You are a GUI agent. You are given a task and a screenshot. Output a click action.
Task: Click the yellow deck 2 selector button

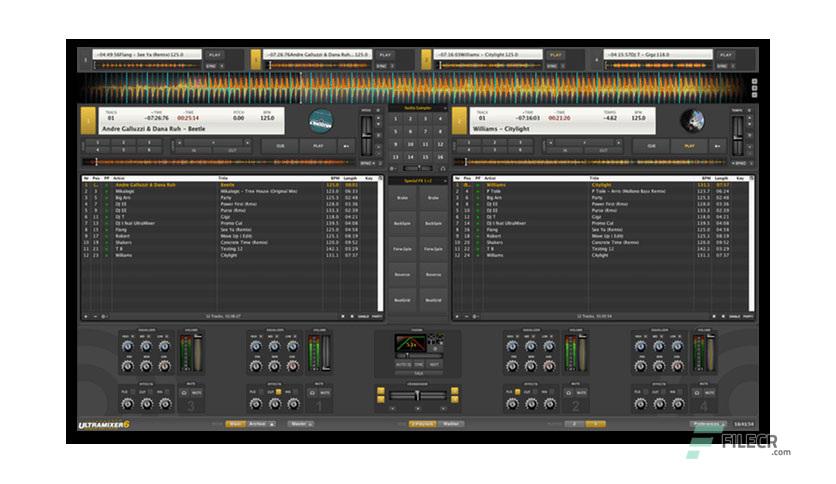(459, 120)
